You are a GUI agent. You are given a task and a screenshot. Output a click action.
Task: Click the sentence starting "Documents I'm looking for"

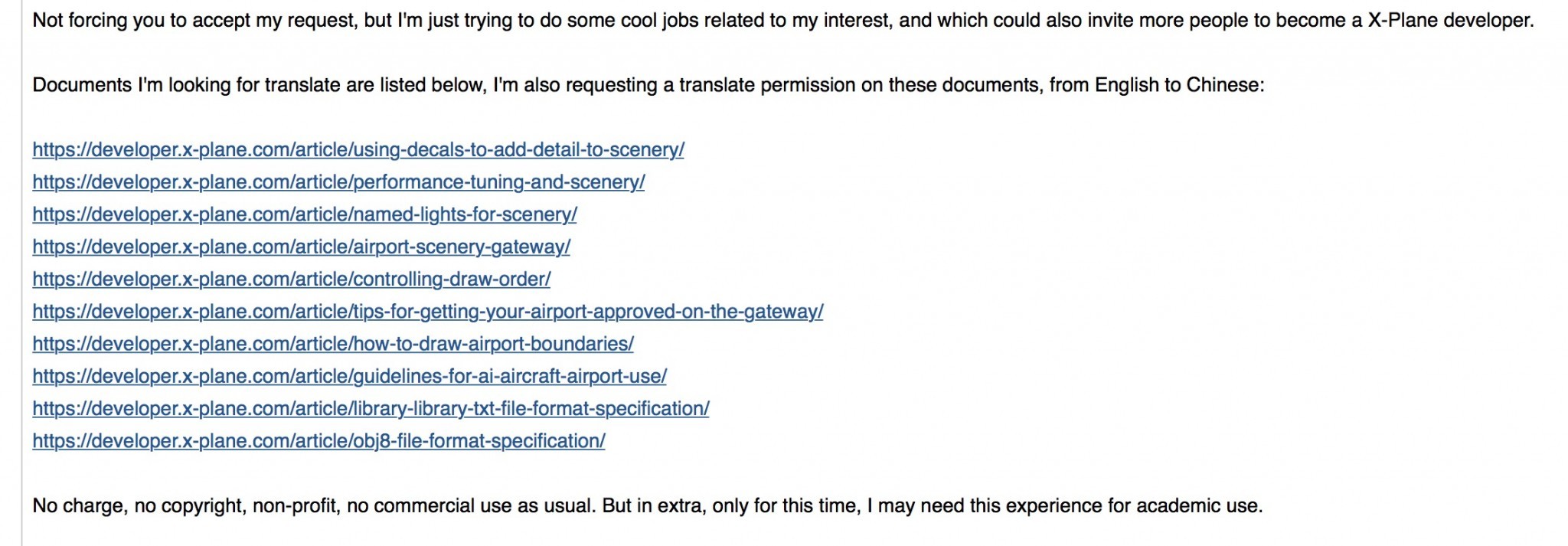(x=648, y=84)
